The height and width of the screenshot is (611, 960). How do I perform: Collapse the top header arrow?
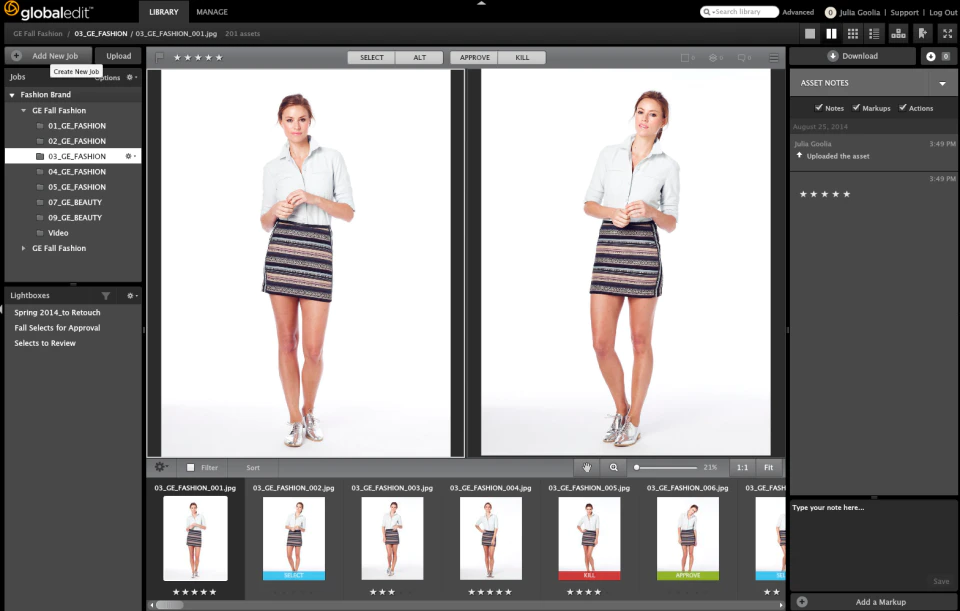(x=481, y=3)
